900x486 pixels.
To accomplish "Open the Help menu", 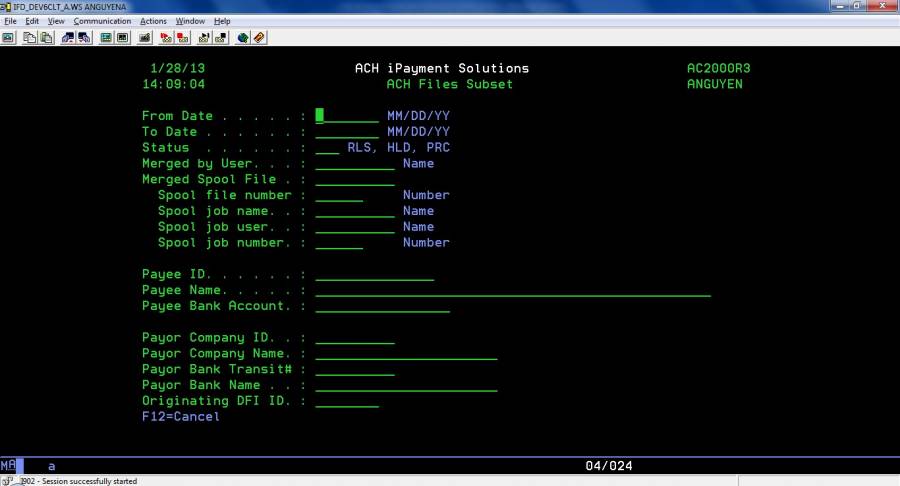I will (x=222, y=21).
